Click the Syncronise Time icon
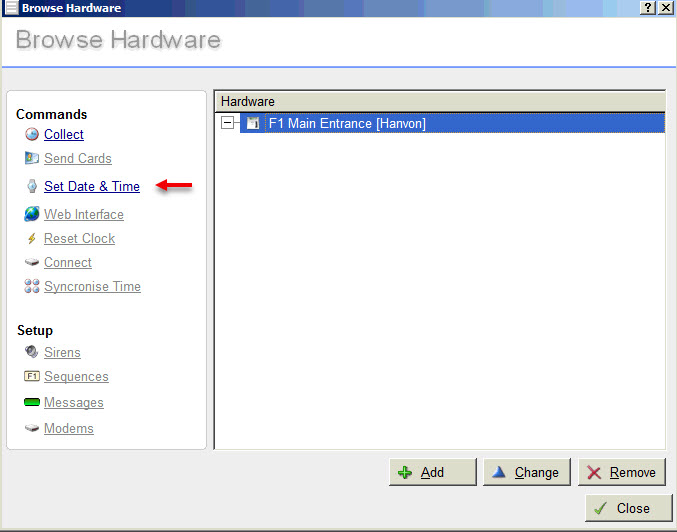The image size is (677, 532). point(32,286)
